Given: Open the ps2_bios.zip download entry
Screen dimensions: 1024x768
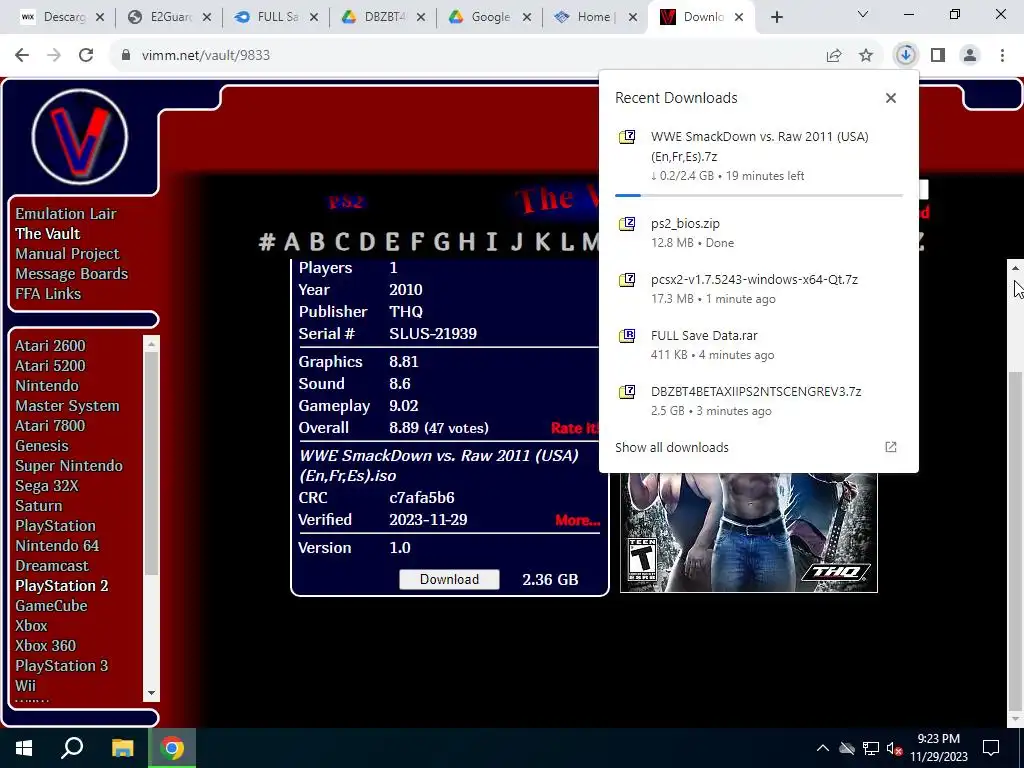Looking at the screenshot, I should click(759, 233).
